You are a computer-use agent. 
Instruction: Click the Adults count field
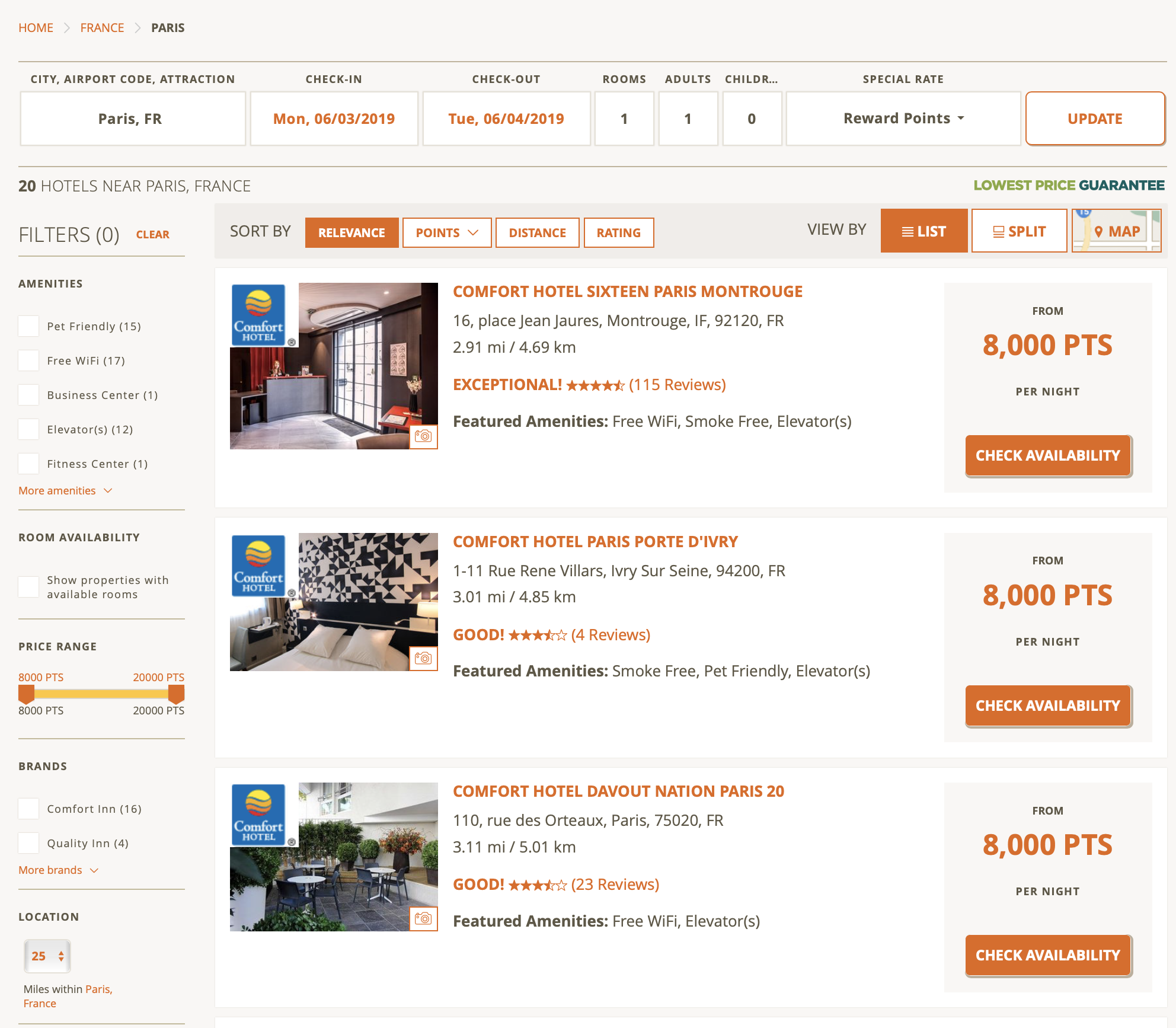tap(688, 119)
